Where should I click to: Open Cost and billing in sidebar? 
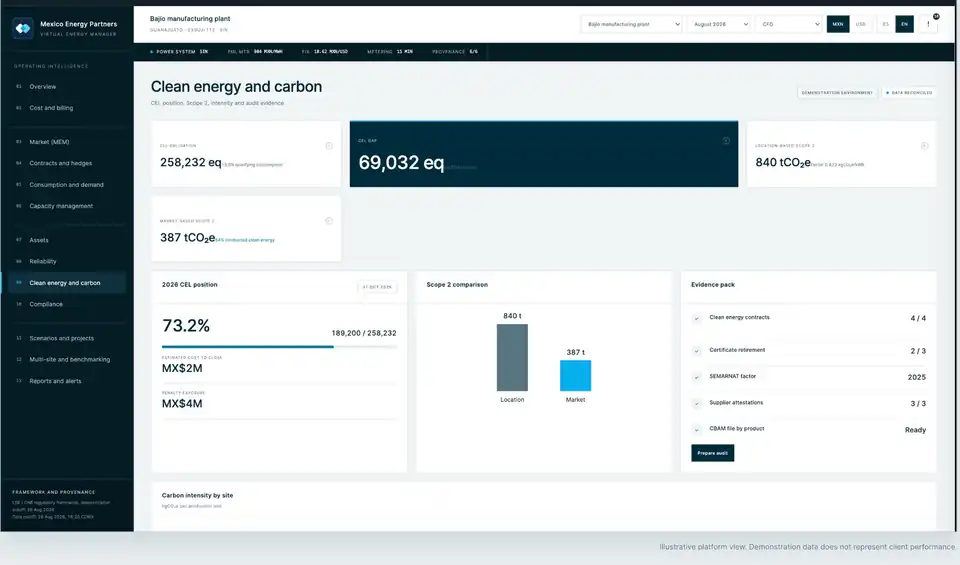[x=67, y=108]
